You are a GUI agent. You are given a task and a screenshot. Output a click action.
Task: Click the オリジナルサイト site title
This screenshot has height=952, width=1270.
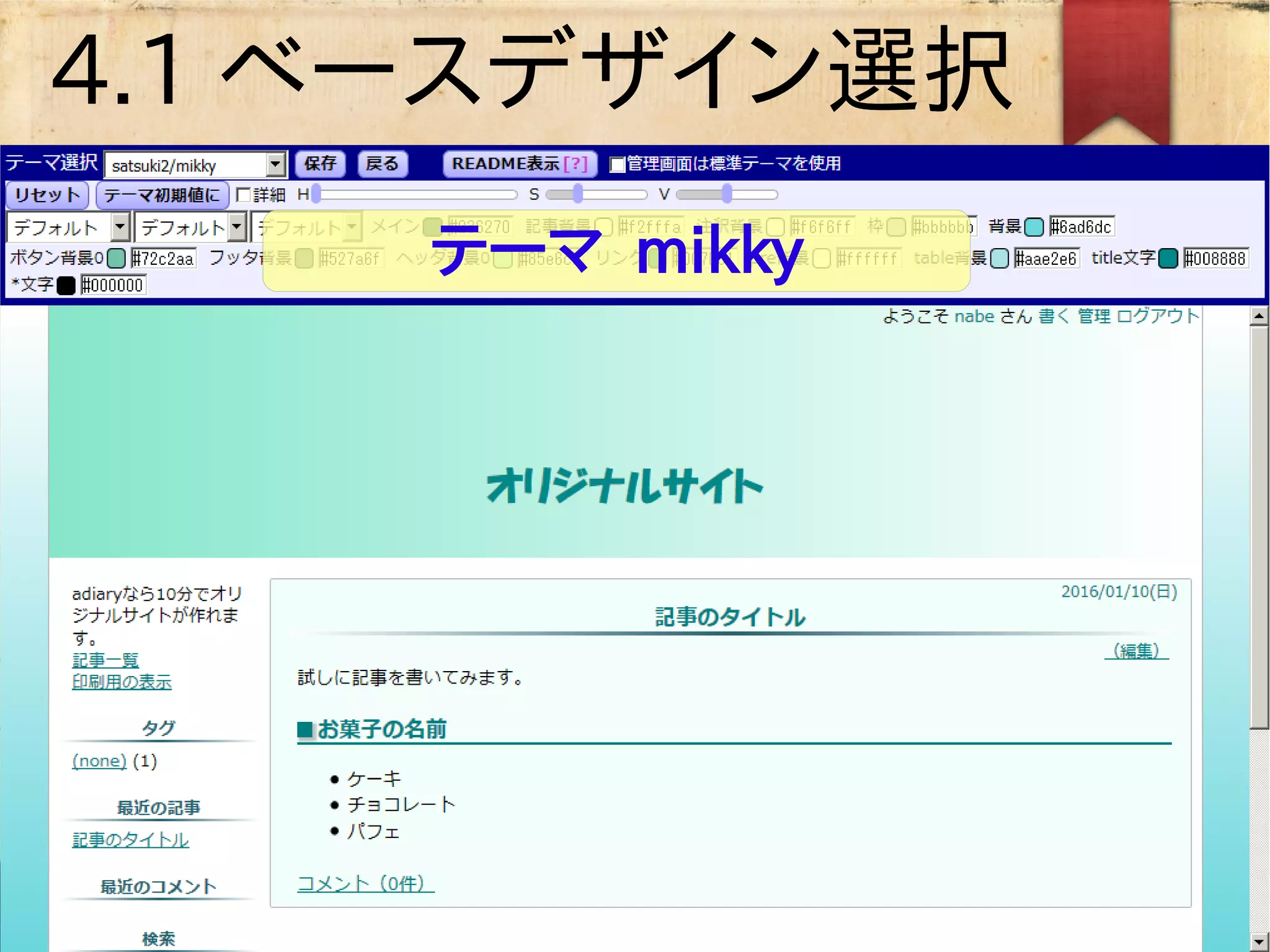coord(625,486)
